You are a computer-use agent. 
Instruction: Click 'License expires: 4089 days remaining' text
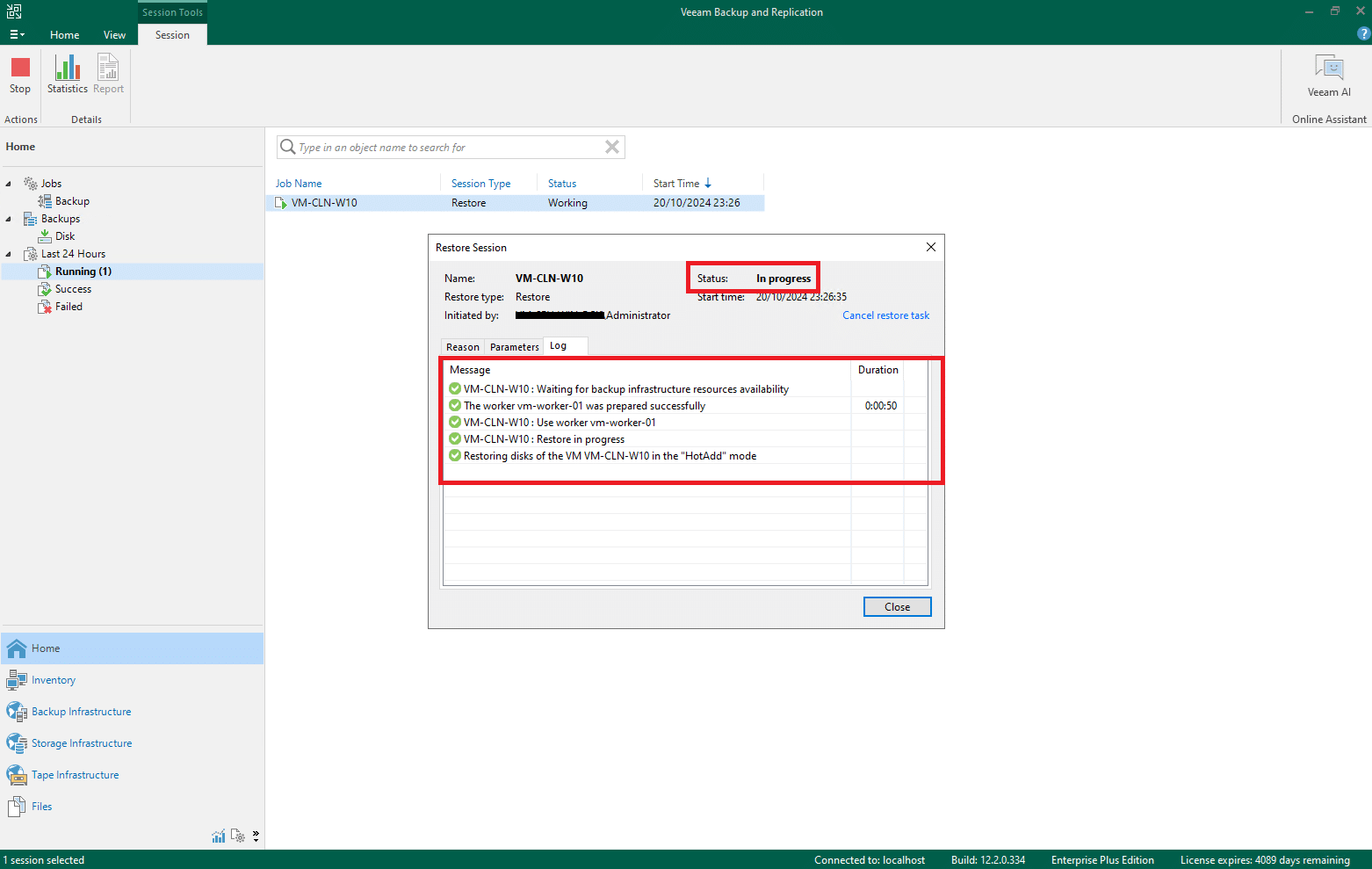coord(1265,860)
